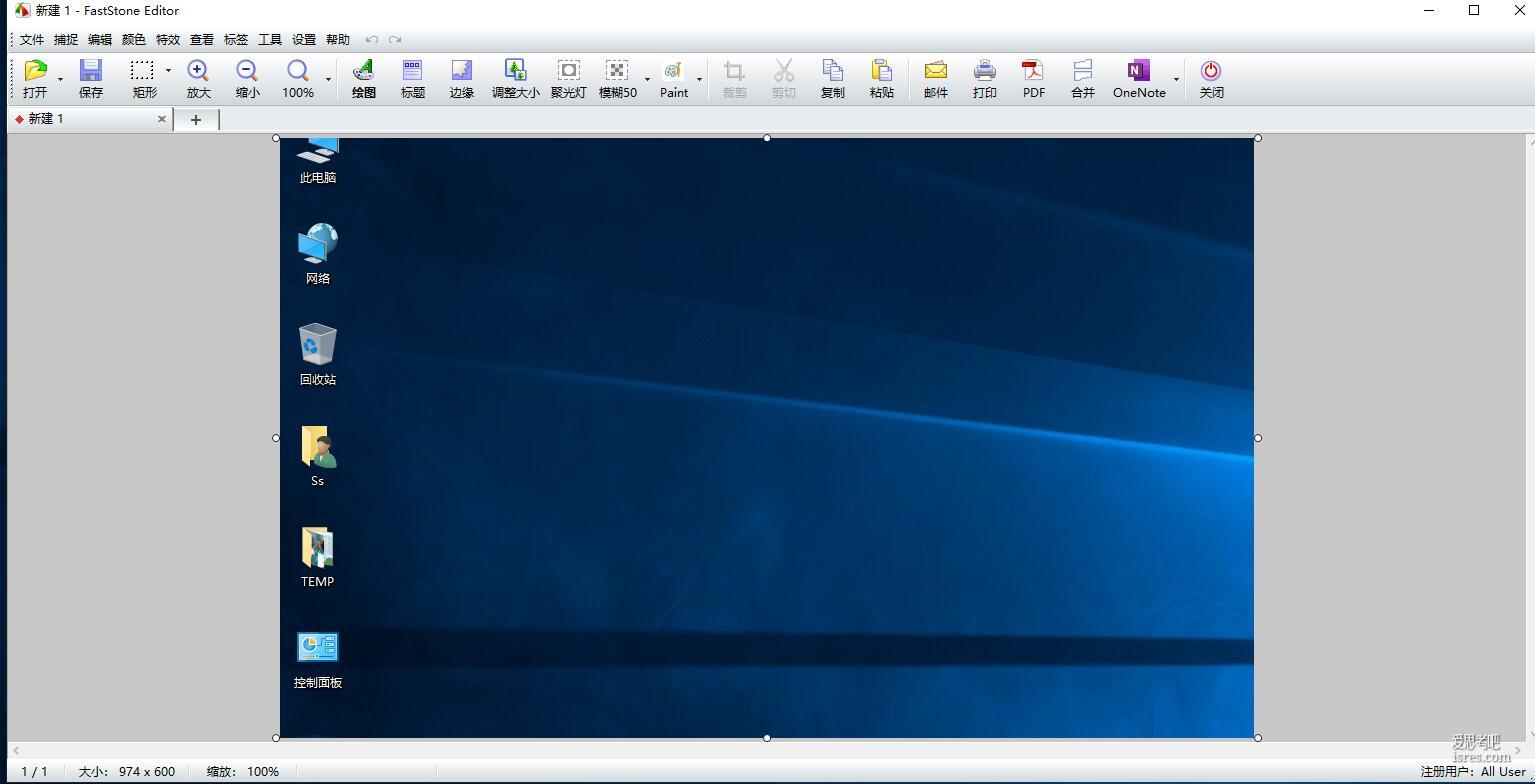Open the Tabs (标签) menu
The height and width of the screenshot is (784, 1535).
pos(236,40)
